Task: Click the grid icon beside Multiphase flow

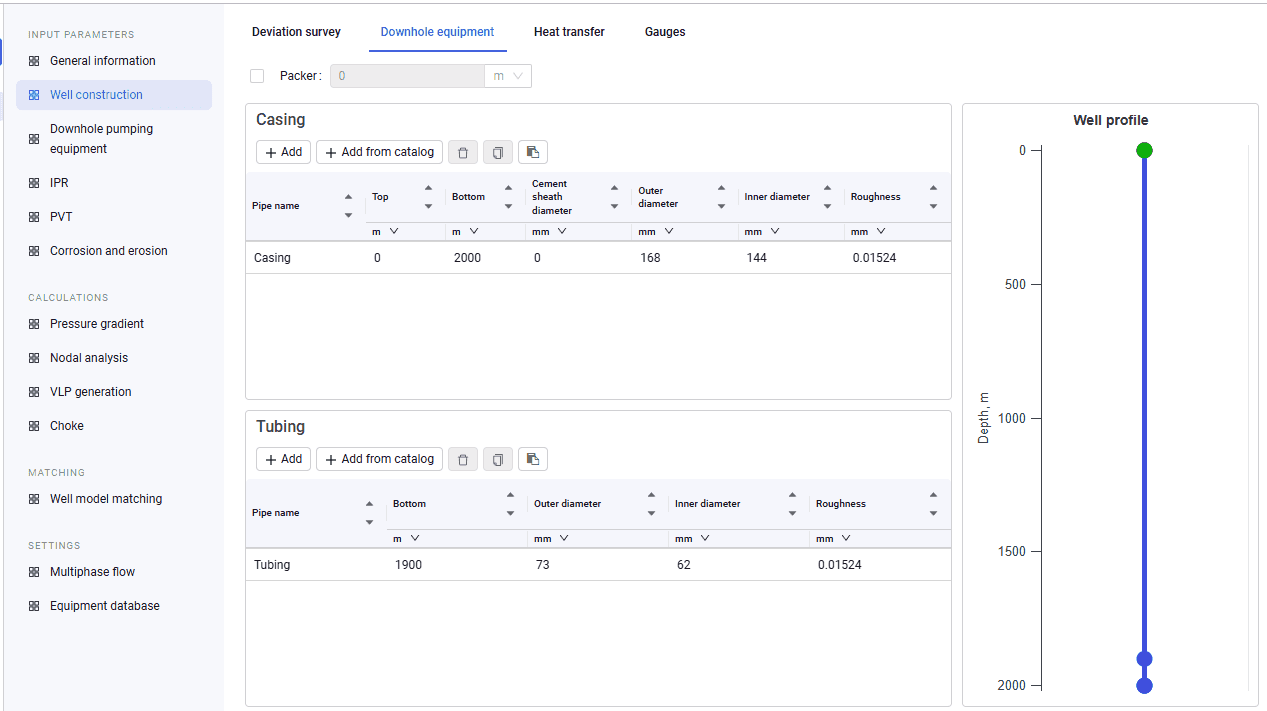Action: [34, 572]
